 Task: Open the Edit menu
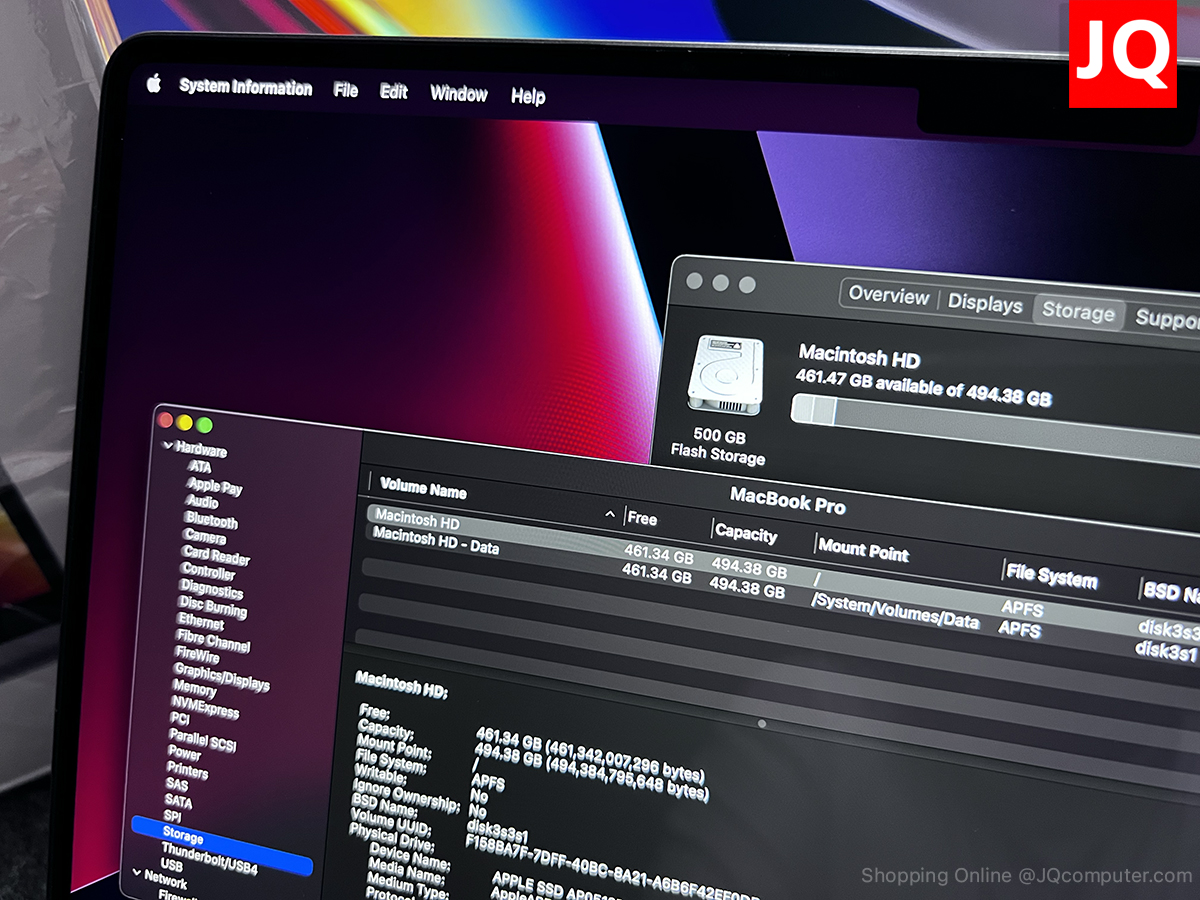tap(394, 92)
